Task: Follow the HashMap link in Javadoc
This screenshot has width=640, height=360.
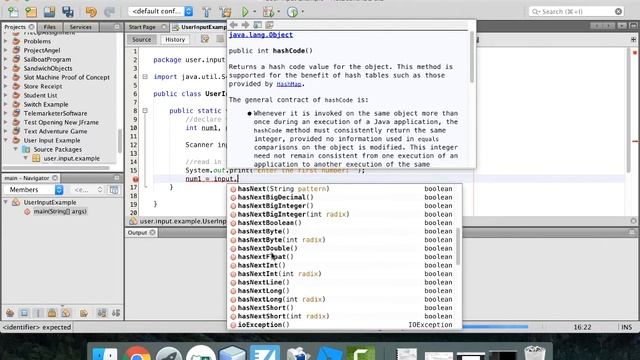Action: tap(289, 84)
